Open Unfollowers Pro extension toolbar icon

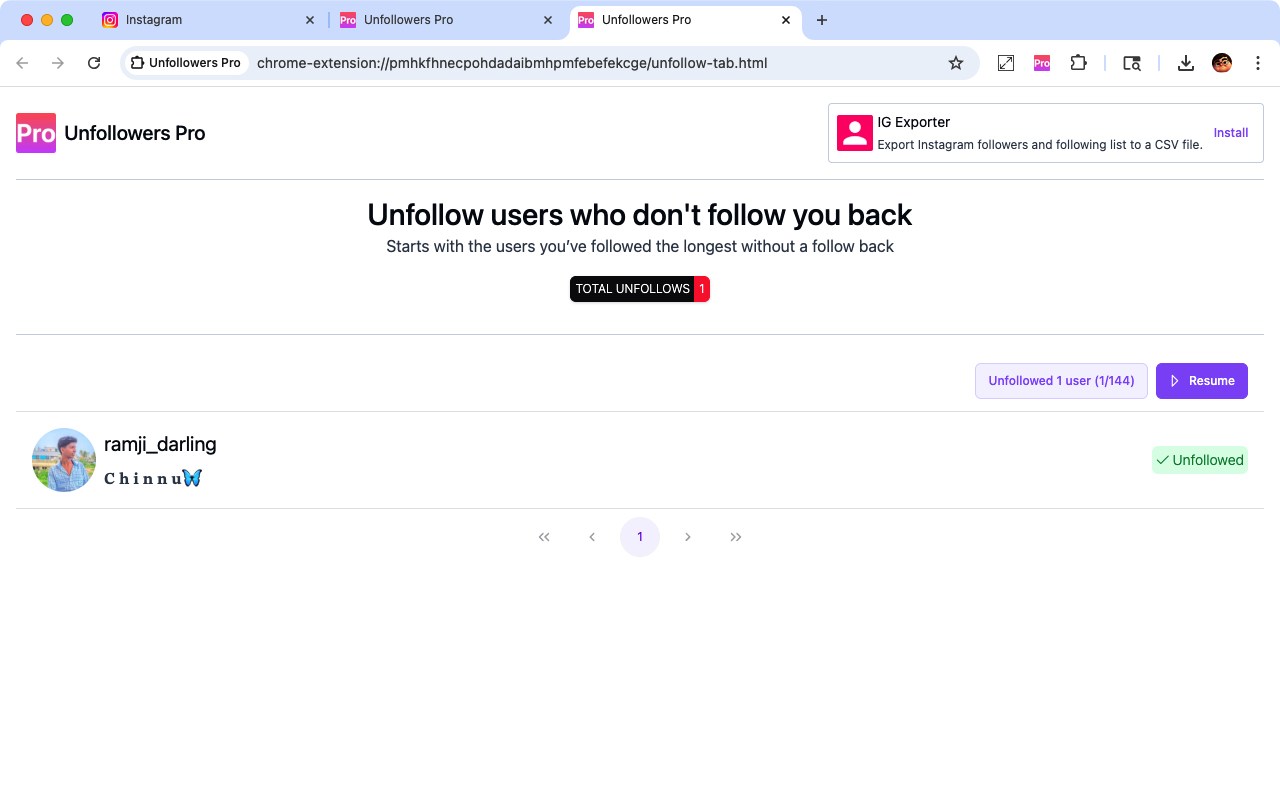click(x=1042, y=63)
